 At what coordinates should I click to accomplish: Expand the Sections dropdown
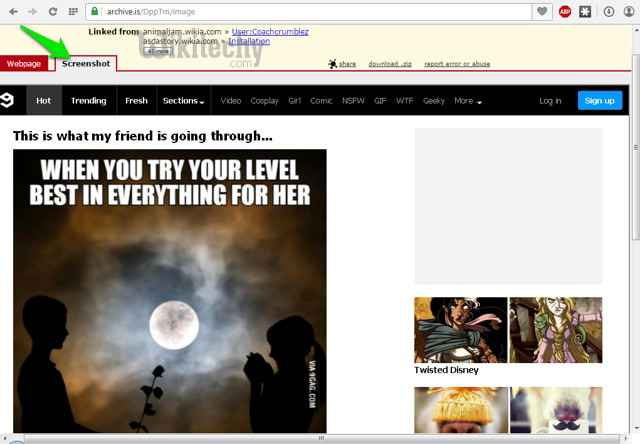(183, 100)
